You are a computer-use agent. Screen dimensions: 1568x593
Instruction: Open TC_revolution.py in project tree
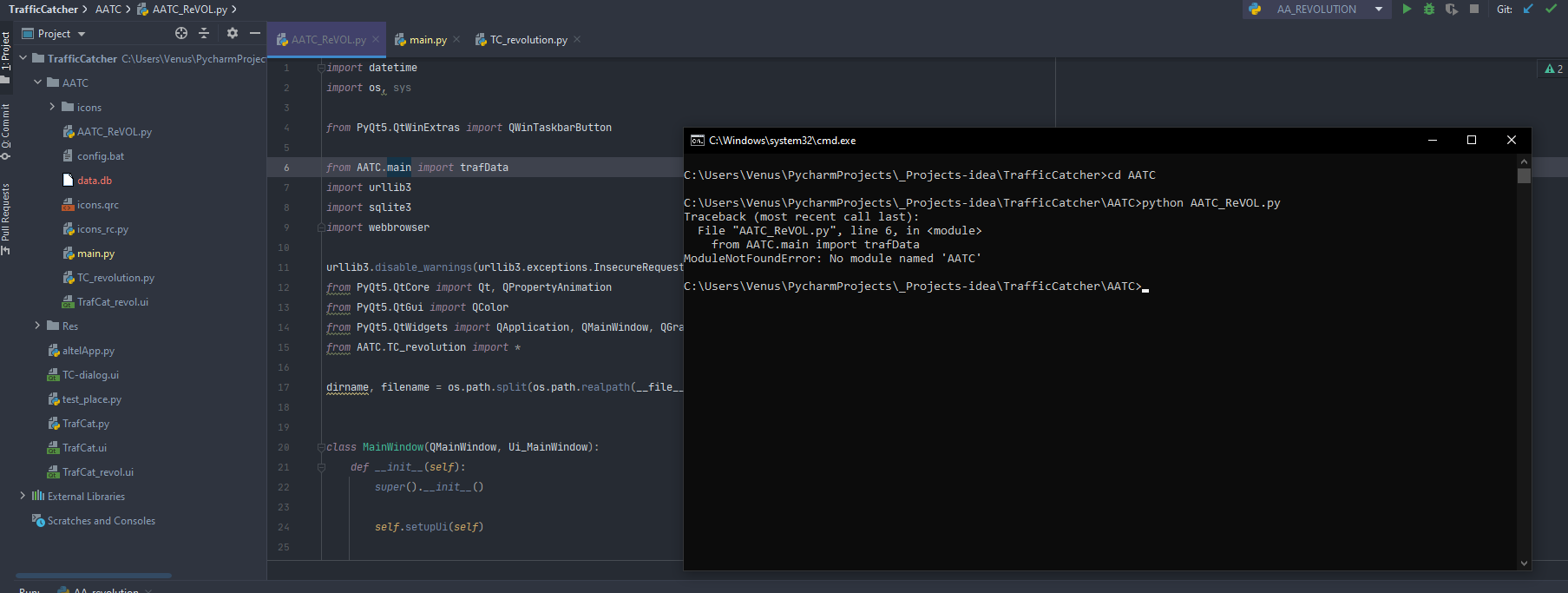115,277
